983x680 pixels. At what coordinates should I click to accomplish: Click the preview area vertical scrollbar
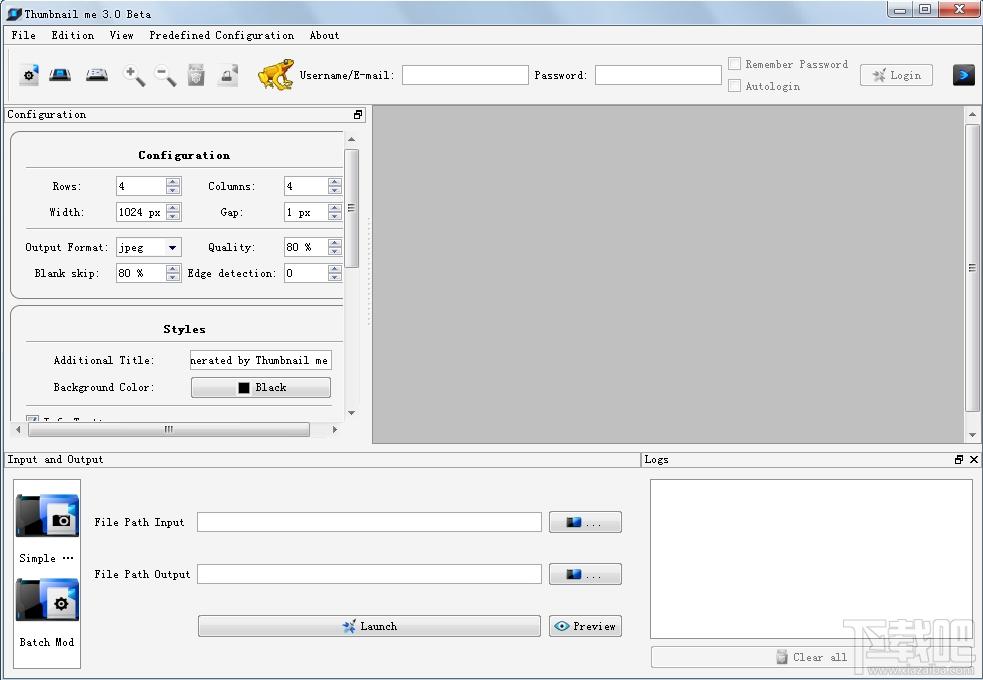coord(972,268)
